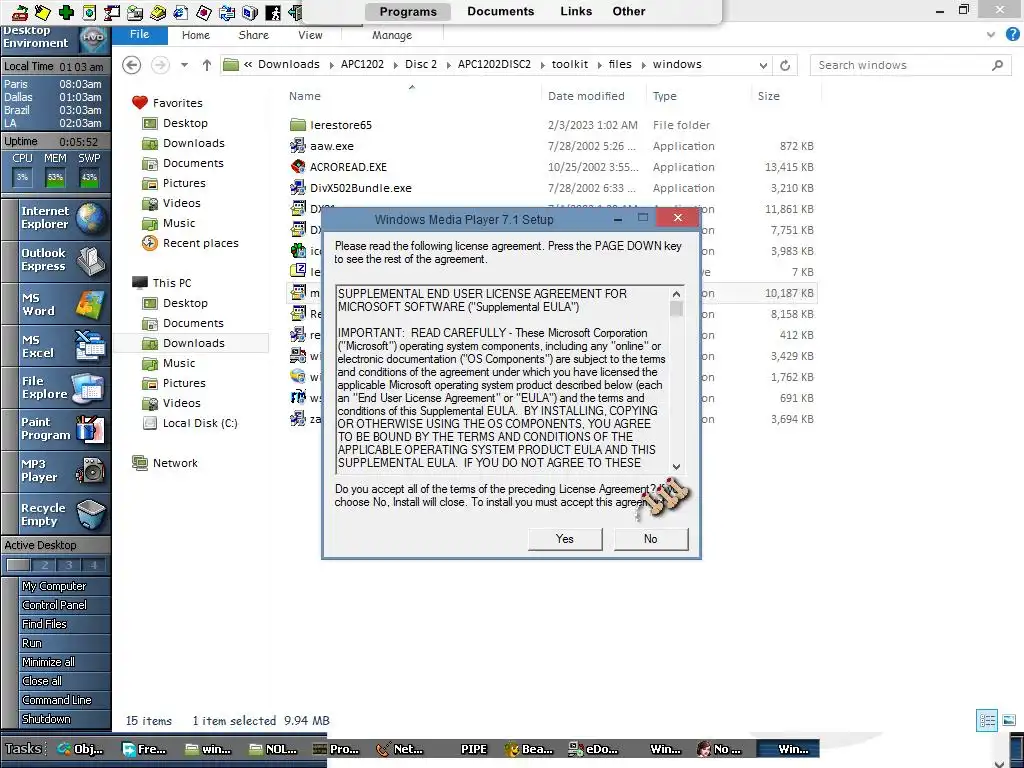
Task: Switch to active desktop 3
Action: coord(69,565)
